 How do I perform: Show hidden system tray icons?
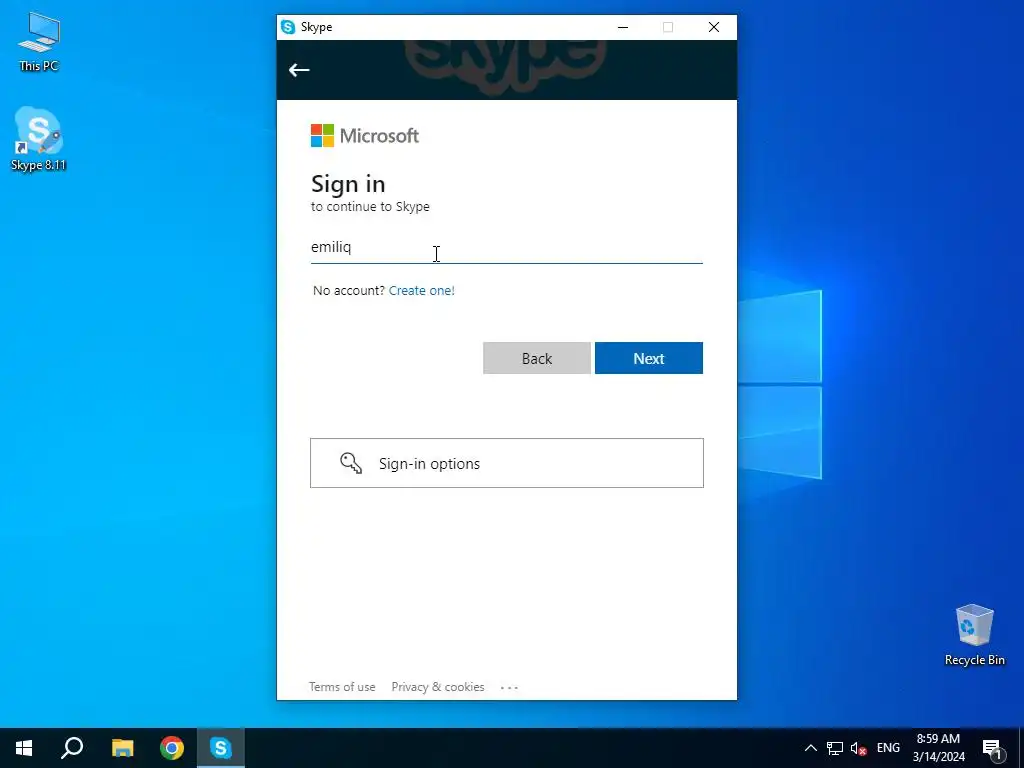(x=810, y=748)
